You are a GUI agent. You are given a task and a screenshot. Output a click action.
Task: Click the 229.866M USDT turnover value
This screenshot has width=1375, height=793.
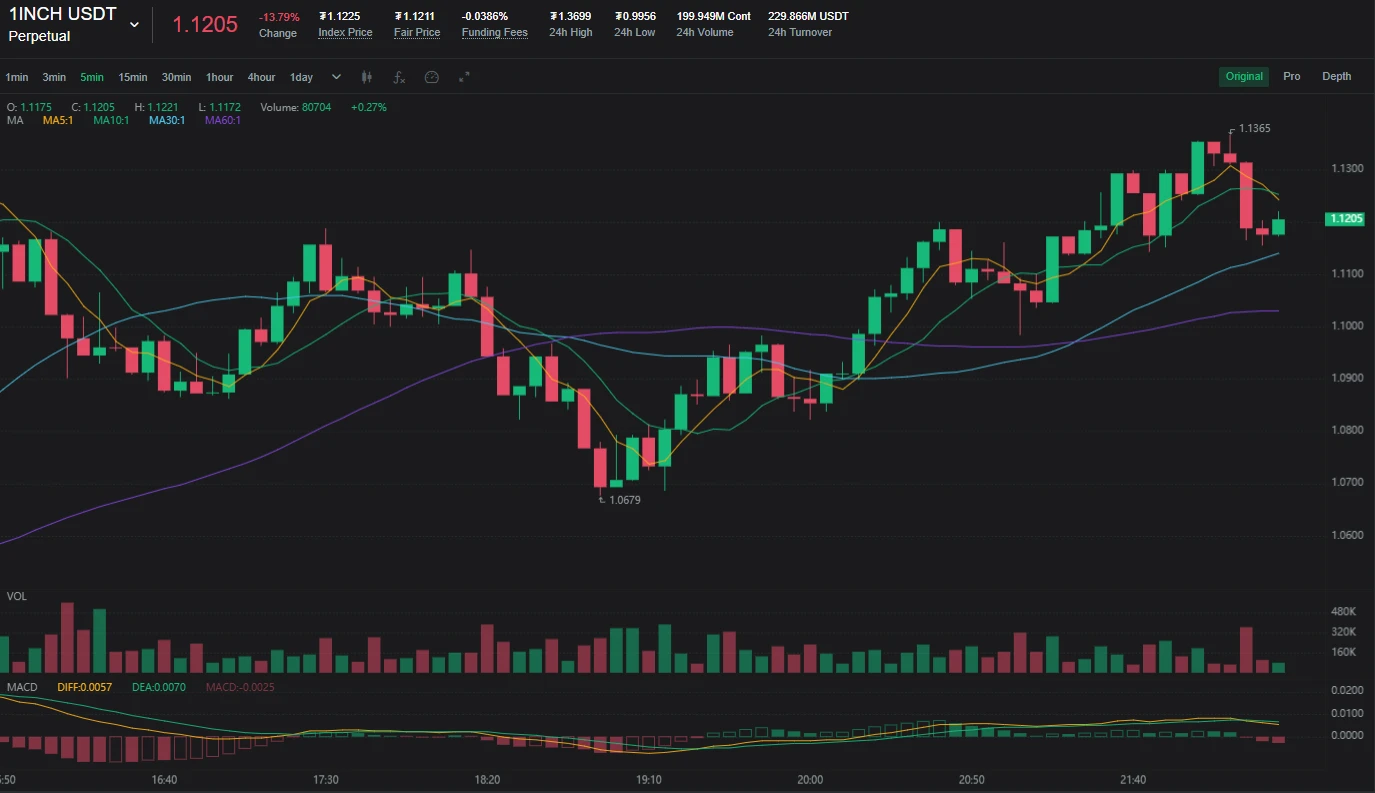(808, 17)
